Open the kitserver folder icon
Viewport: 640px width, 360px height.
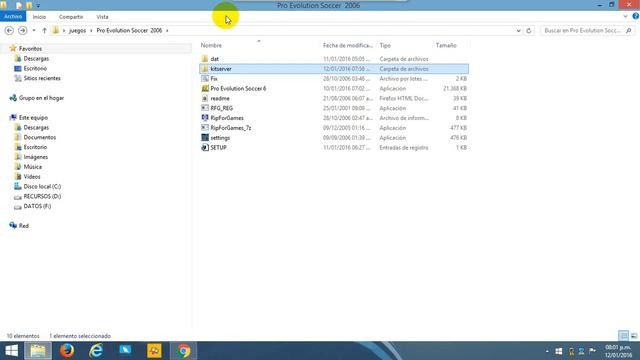[205, 69]
